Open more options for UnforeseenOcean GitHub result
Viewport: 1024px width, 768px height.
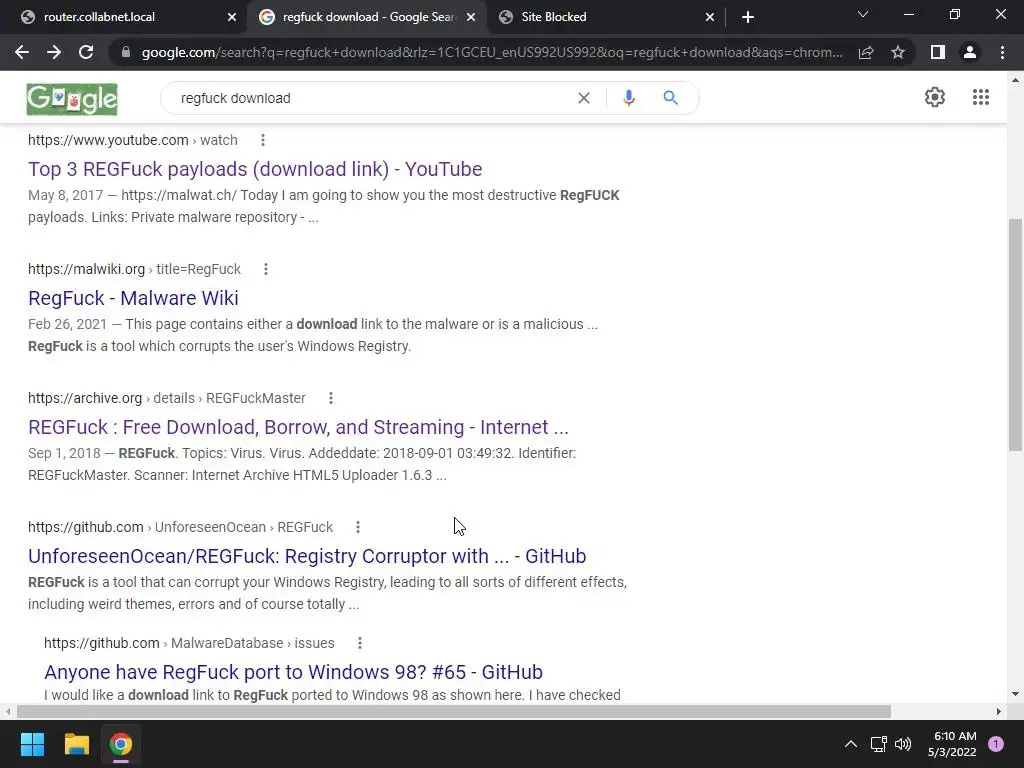[x=358, y=527]
